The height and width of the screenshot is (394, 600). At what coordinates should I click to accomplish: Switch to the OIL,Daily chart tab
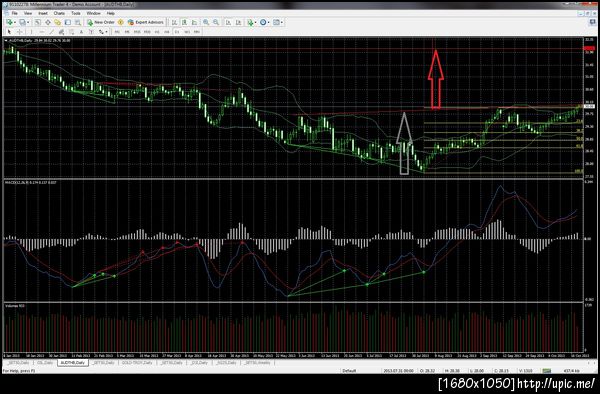point(45,362)
